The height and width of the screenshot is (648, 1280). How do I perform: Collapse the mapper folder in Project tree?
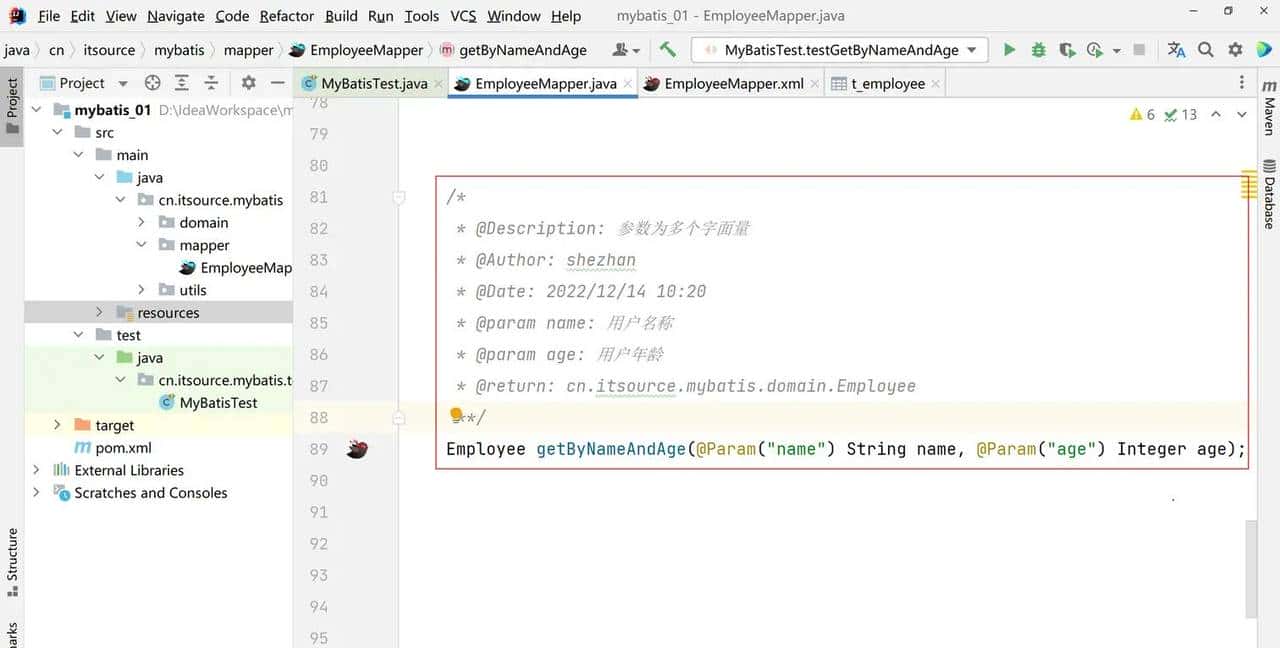click(x=141, y=244)
